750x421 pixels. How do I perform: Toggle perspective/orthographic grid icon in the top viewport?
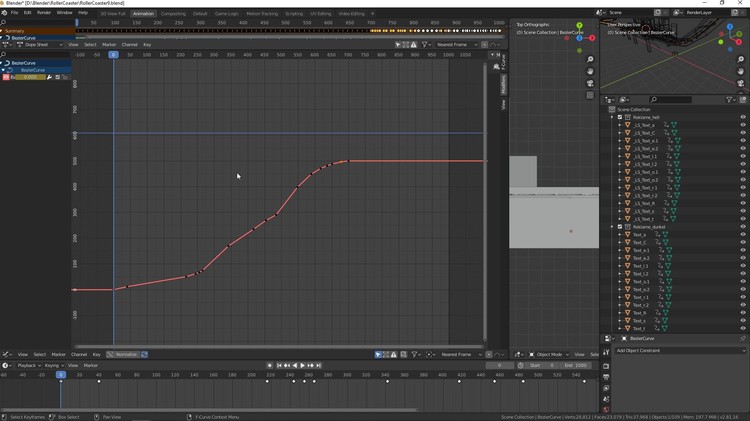pos(590,96)
